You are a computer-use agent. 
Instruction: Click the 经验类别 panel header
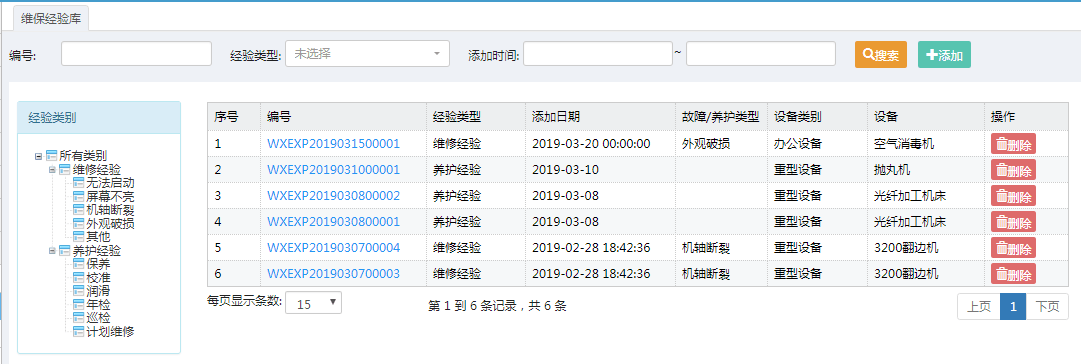coord(99,118)
